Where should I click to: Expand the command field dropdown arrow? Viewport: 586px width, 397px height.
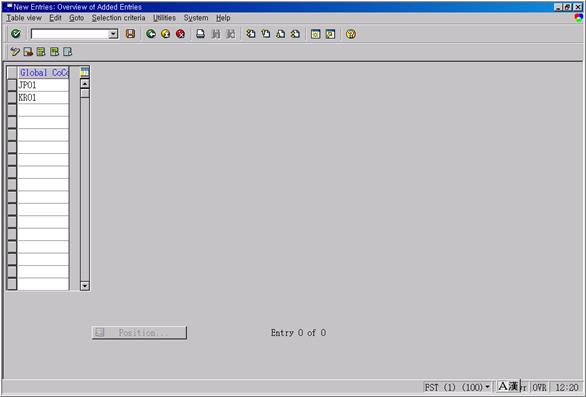pos(113,34)
